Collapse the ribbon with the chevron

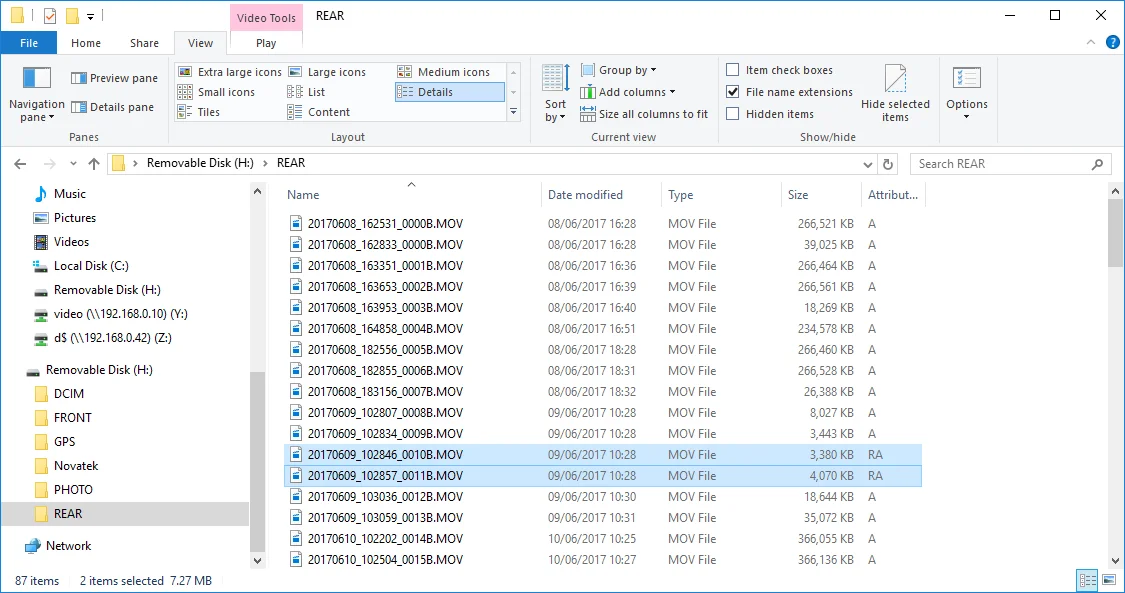(1091, 42)
